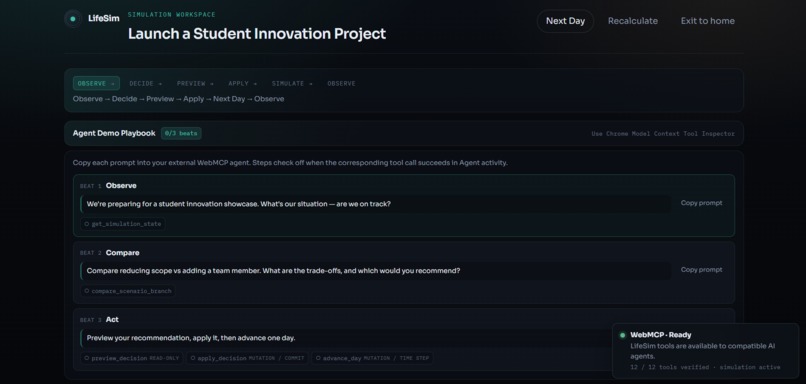The image size is (806, 384).
Task: Select the final OBSERVE step chip
Action: (341, 83)
